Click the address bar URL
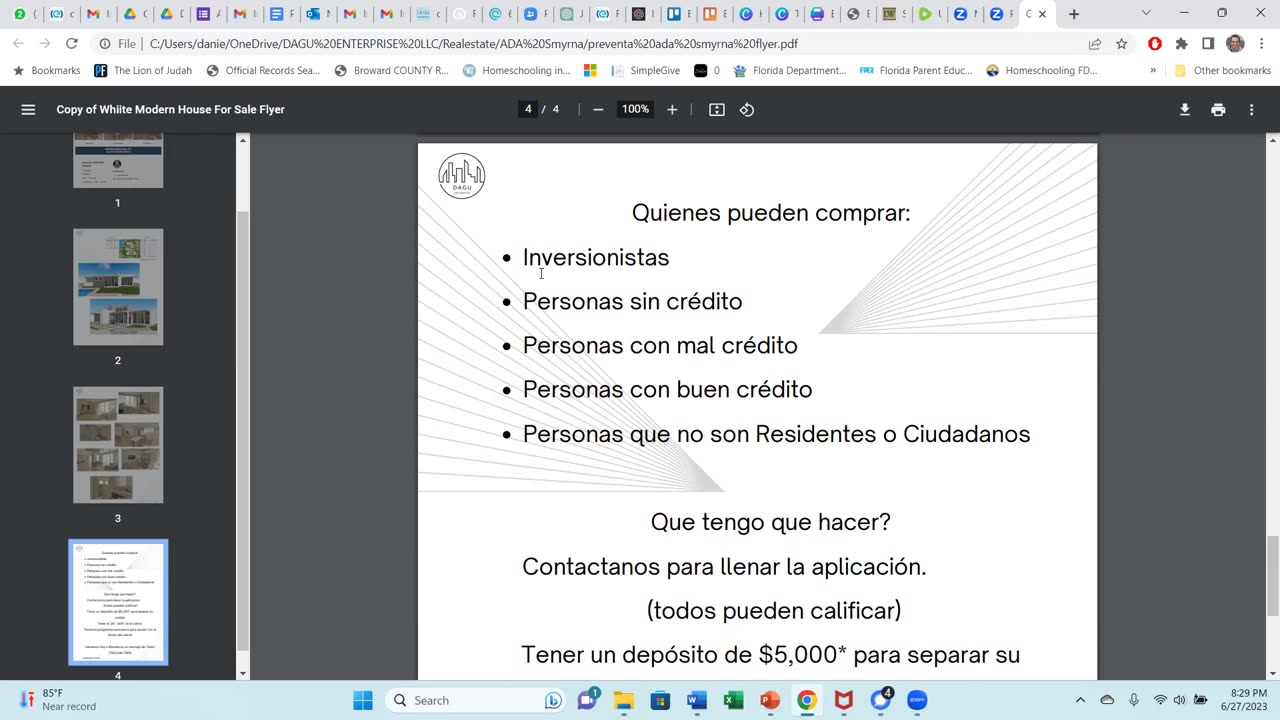 click(473, 44)
